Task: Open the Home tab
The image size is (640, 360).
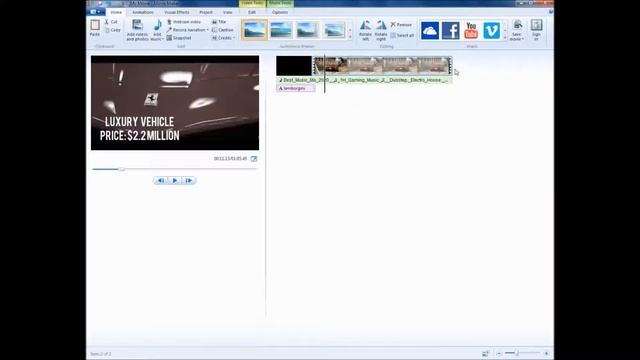Action: tap(116, 13)
